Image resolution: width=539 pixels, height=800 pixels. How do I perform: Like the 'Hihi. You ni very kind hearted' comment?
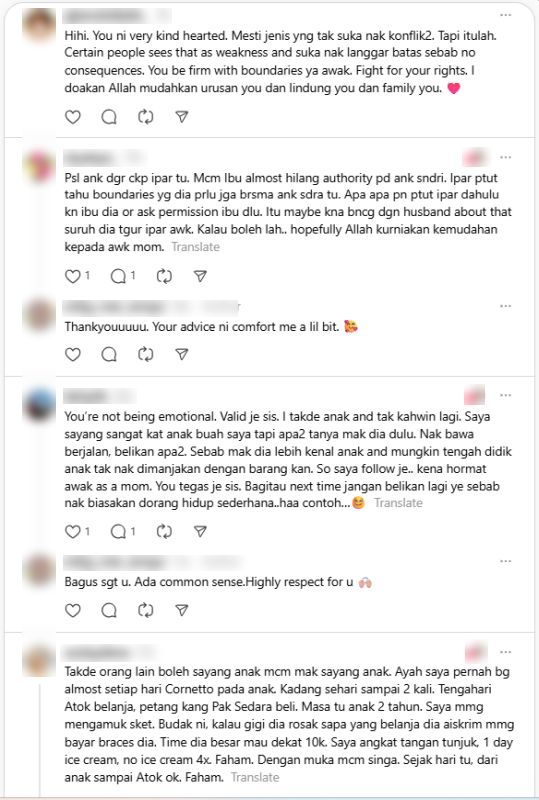pos(72,117)
